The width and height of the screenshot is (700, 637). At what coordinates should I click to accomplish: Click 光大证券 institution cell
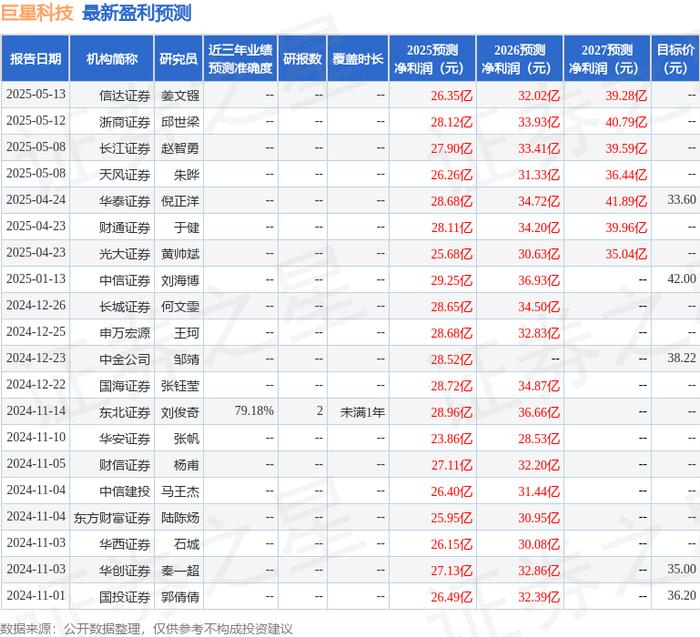click(125, 254)
